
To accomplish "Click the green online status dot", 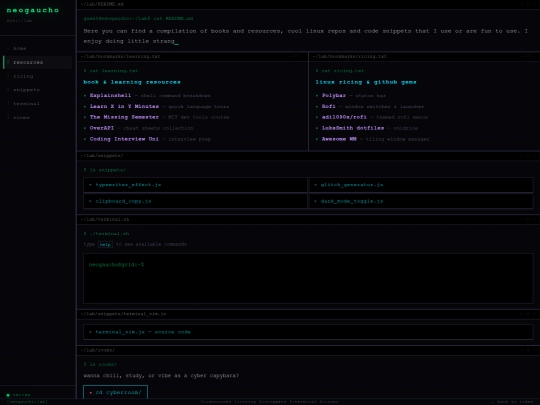I will (x=8, y=395).
